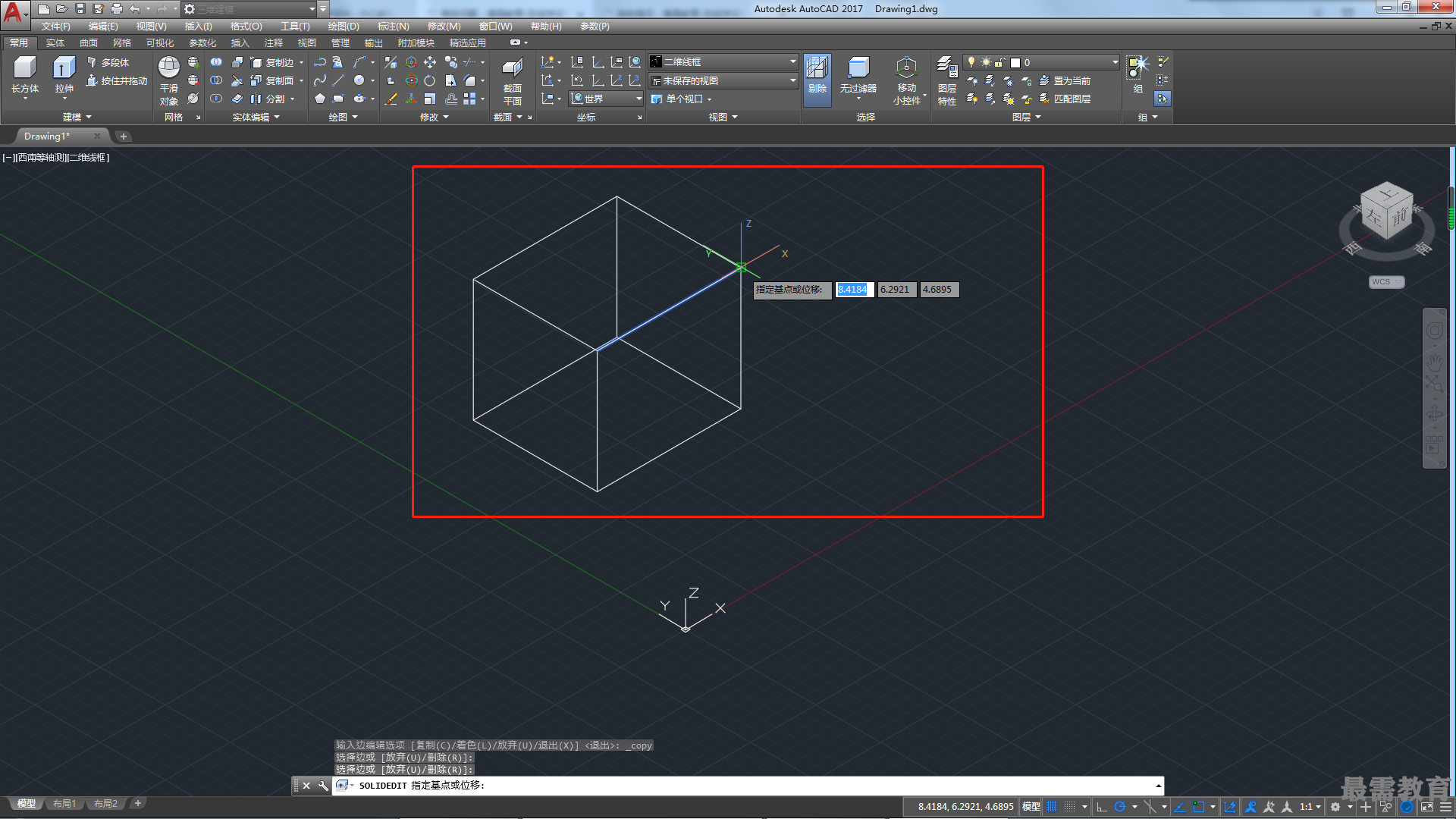Expand the 绘图 panel flyout
Screen dimensions: 1456x819
pyautogui.click(x=343, y=117)
